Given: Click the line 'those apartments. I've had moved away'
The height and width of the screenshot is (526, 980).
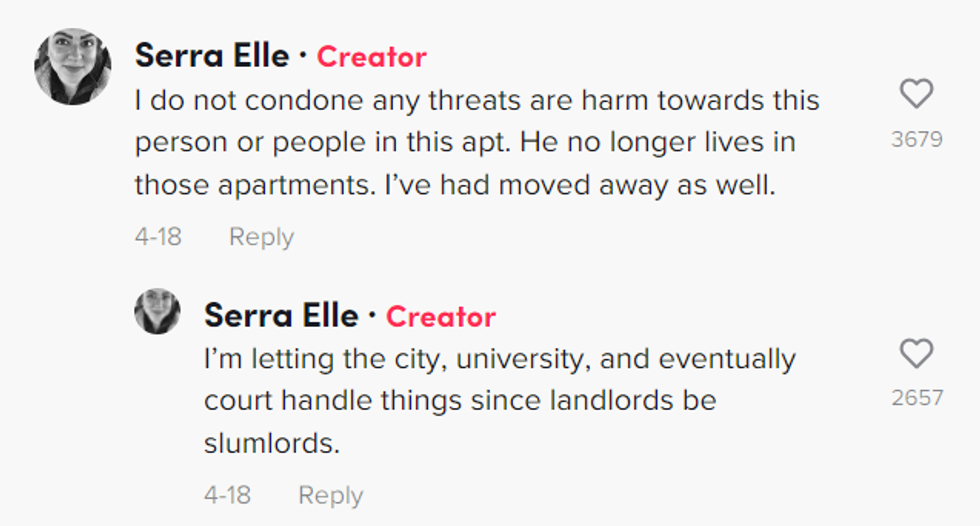Looking at the screenshot, I should coord(454,185).
